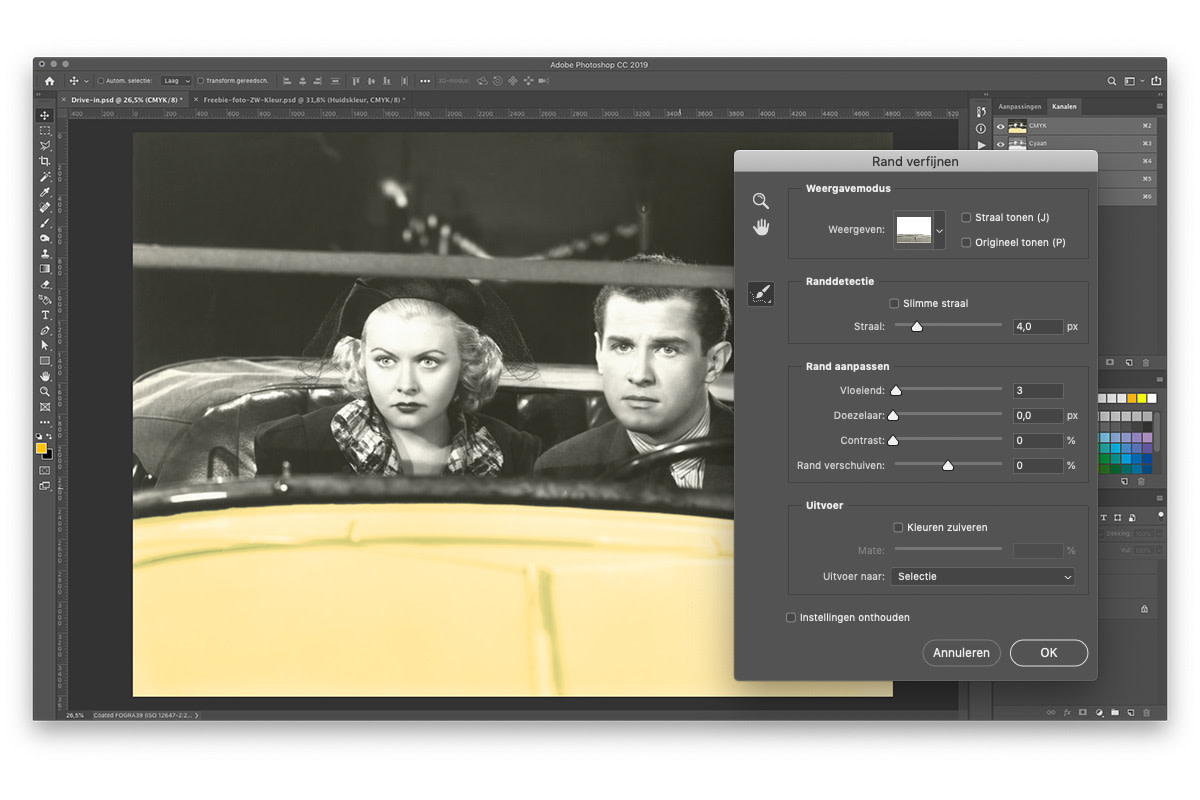Open the Kanalen panel menu
The height and width of the screenshot is (800, 1200).
tap(1159, 106)
